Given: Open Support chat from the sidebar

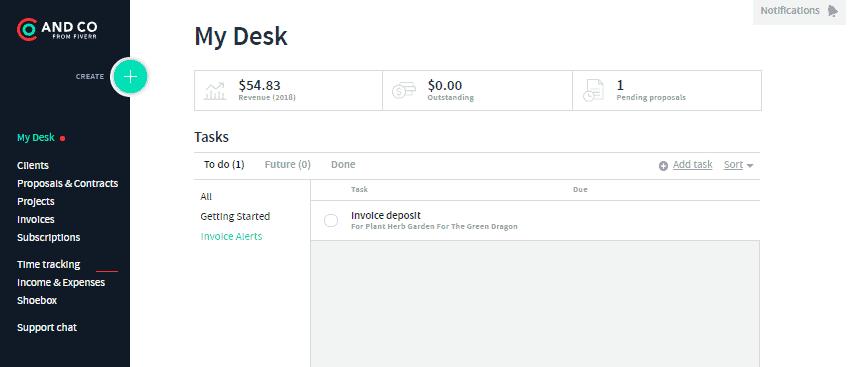Looking at the screenshot, I should [47, 327].
